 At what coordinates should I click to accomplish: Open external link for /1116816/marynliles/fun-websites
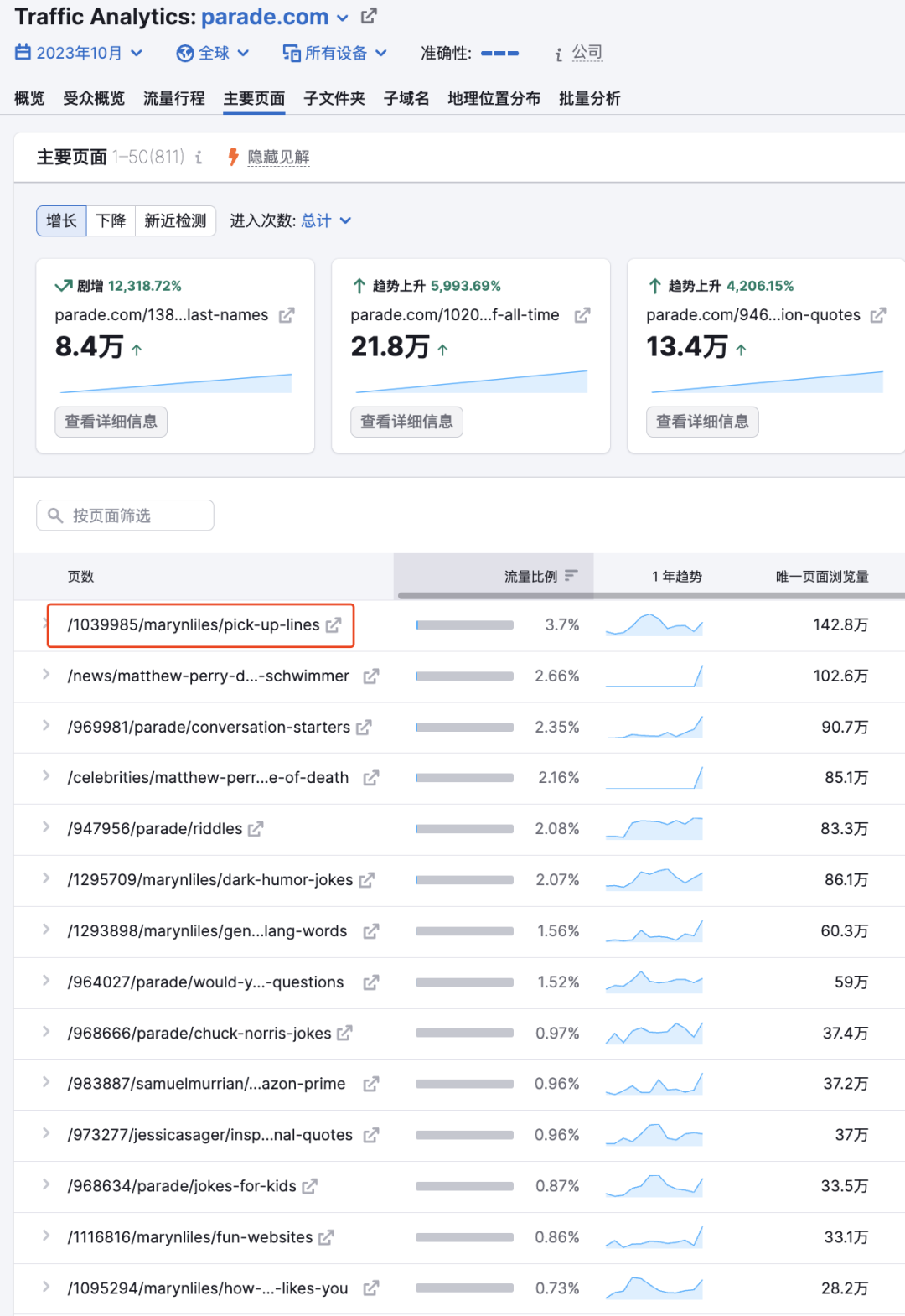tap(326, 1237)
